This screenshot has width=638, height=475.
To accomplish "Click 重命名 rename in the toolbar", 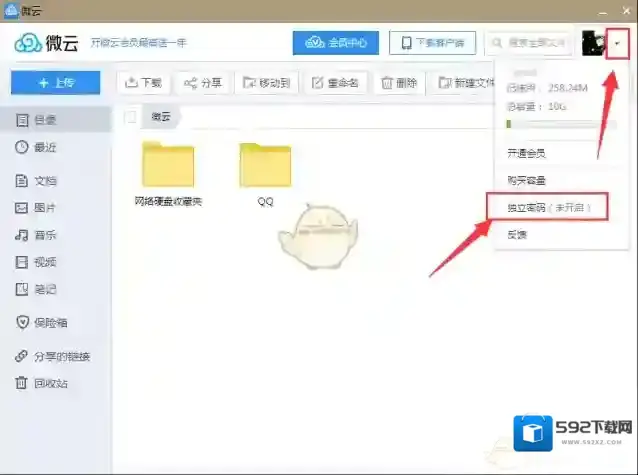I will pyautogui.click(x=335, y=83).
